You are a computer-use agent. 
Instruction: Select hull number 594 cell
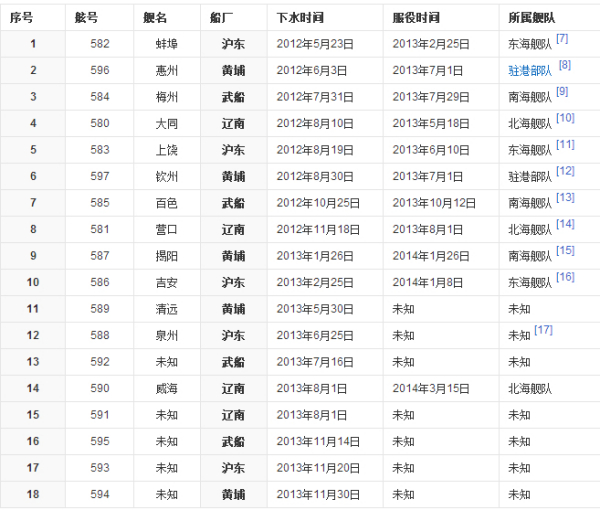tap(100, 494)
